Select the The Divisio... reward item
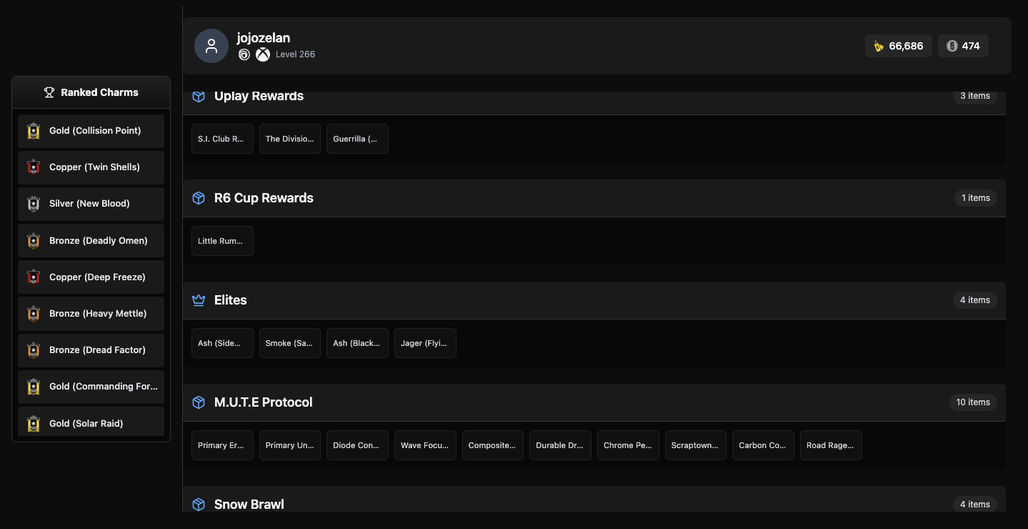Screen dimensions: 1028x529 [x=290, y=139]
